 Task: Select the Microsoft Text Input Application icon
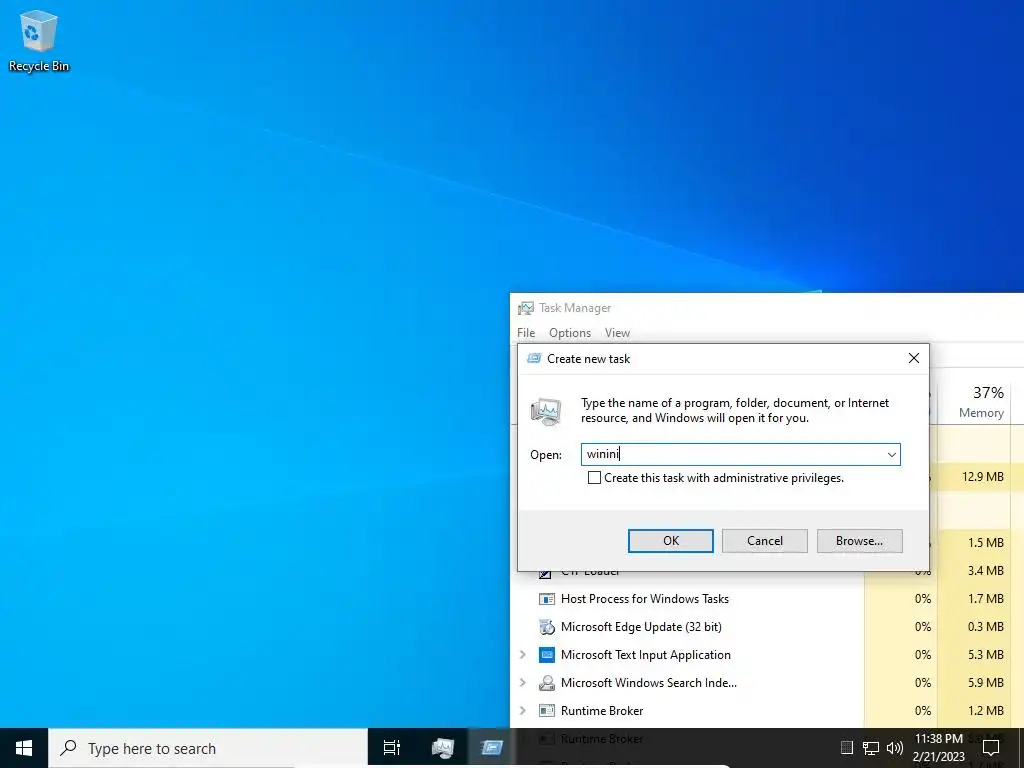point(547,655)
